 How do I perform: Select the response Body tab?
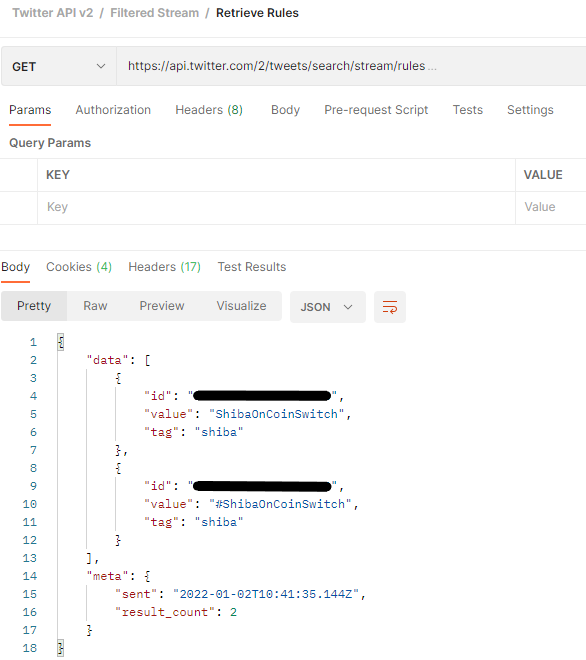pyautogui.click(x=16, y=267)
